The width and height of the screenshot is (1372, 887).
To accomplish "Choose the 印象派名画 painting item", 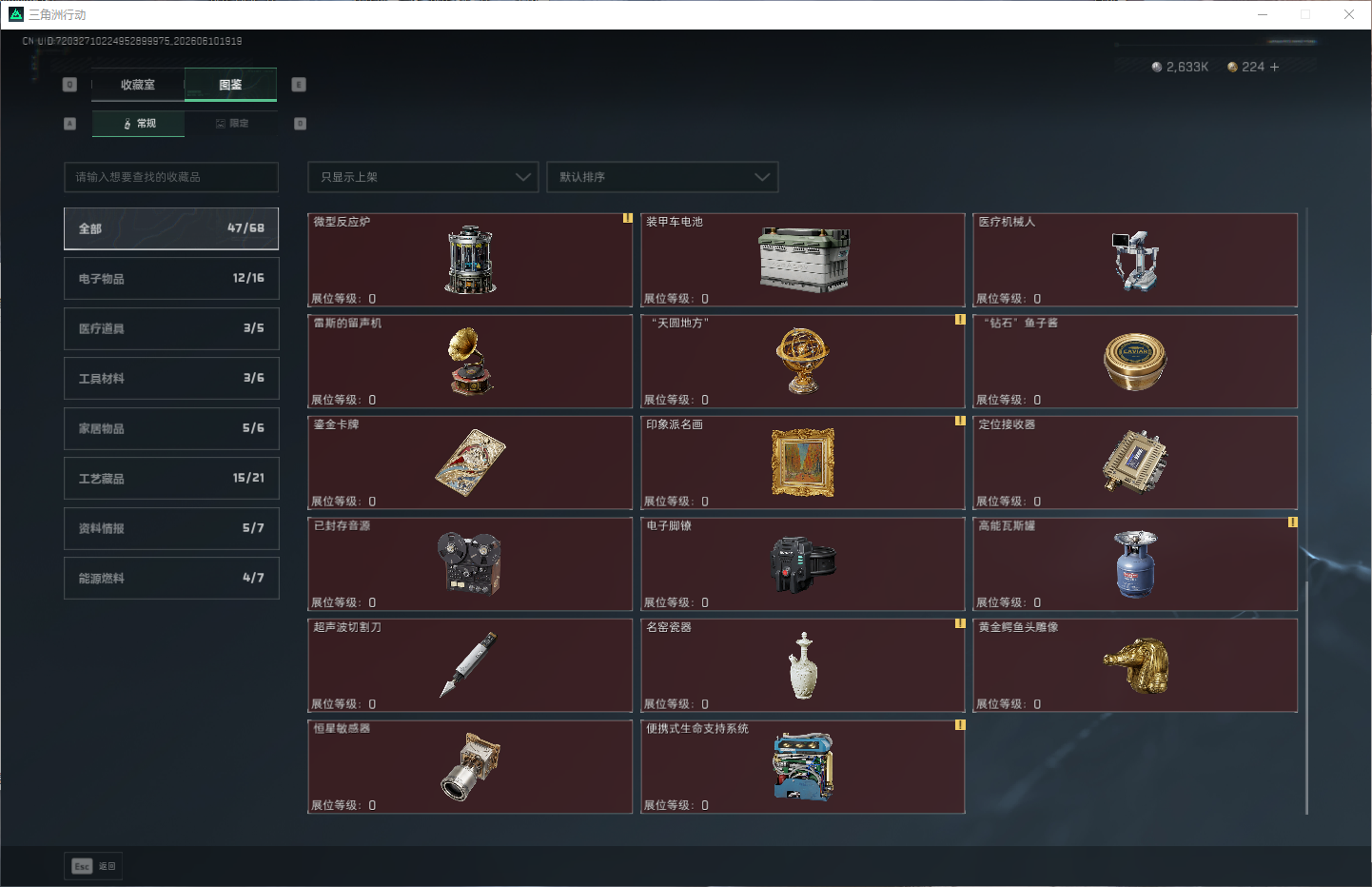I will (x=803, y=463).
